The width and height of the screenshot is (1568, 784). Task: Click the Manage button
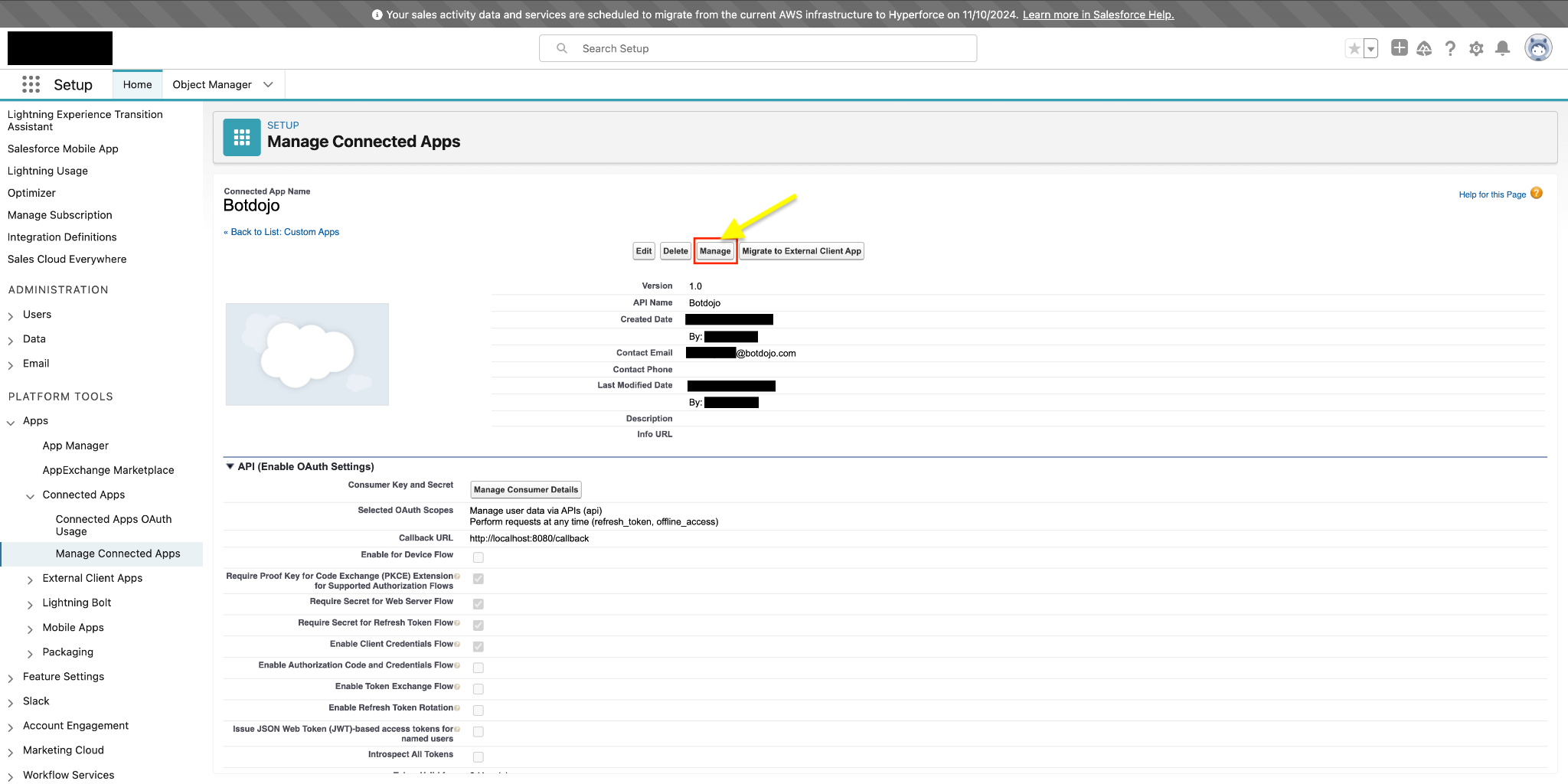tap(715, 251)
